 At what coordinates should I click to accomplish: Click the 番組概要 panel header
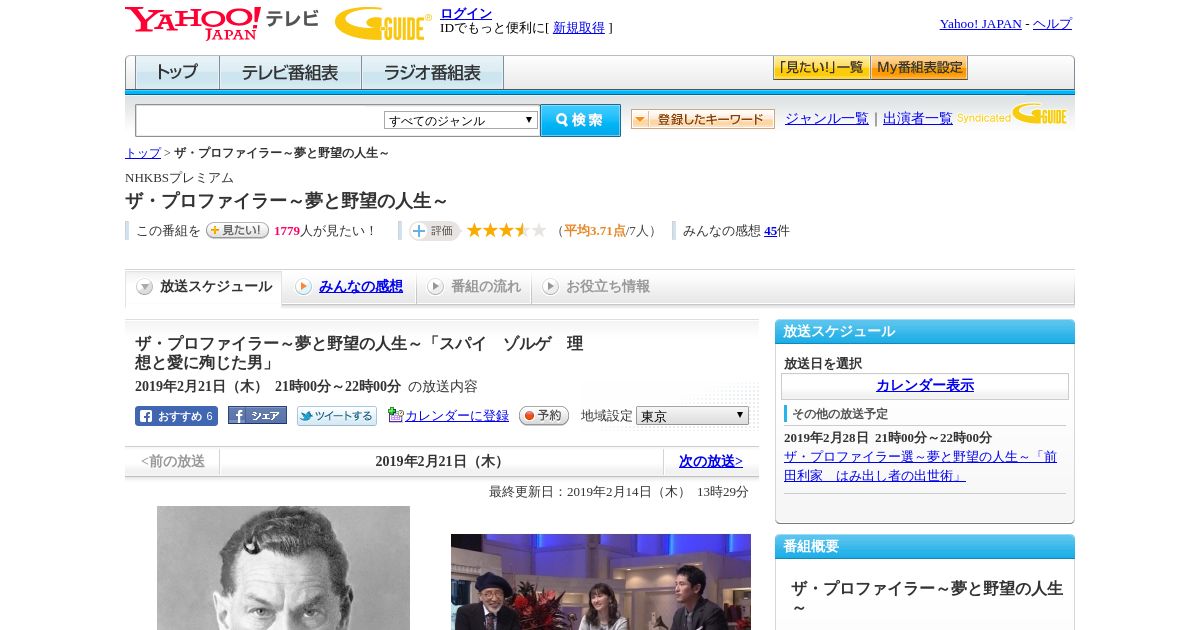(925, 547)
